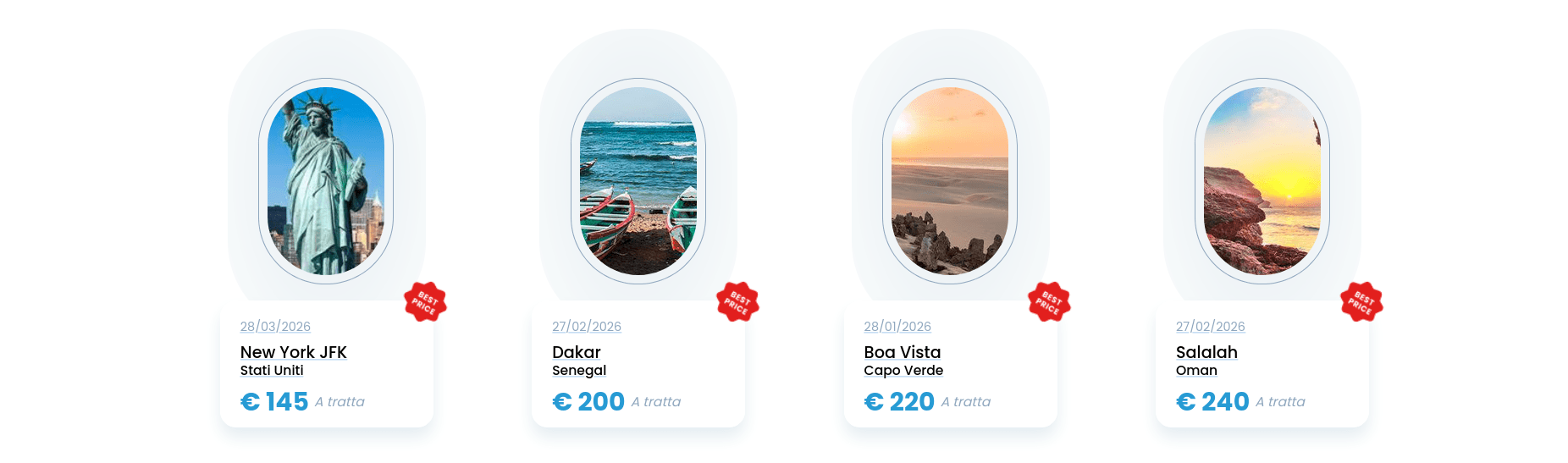
Task: Open the Boa Vista destination link
Action: pos(902,352)
